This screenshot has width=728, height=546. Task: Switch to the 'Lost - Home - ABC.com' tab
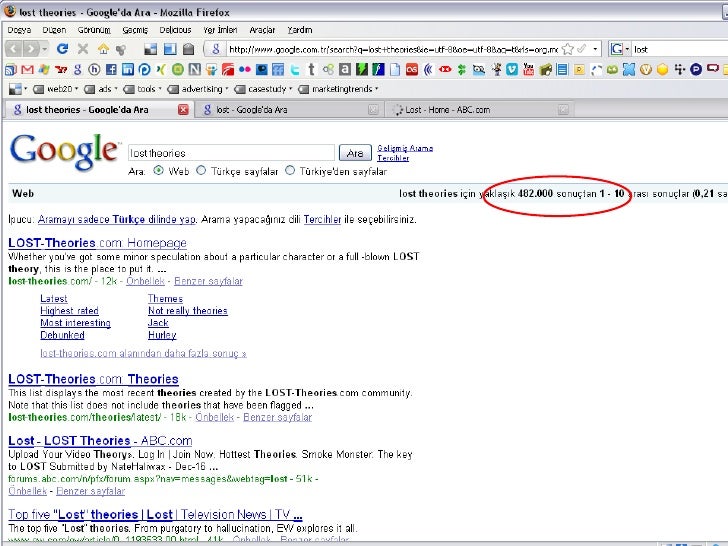[x=478, y=110]
